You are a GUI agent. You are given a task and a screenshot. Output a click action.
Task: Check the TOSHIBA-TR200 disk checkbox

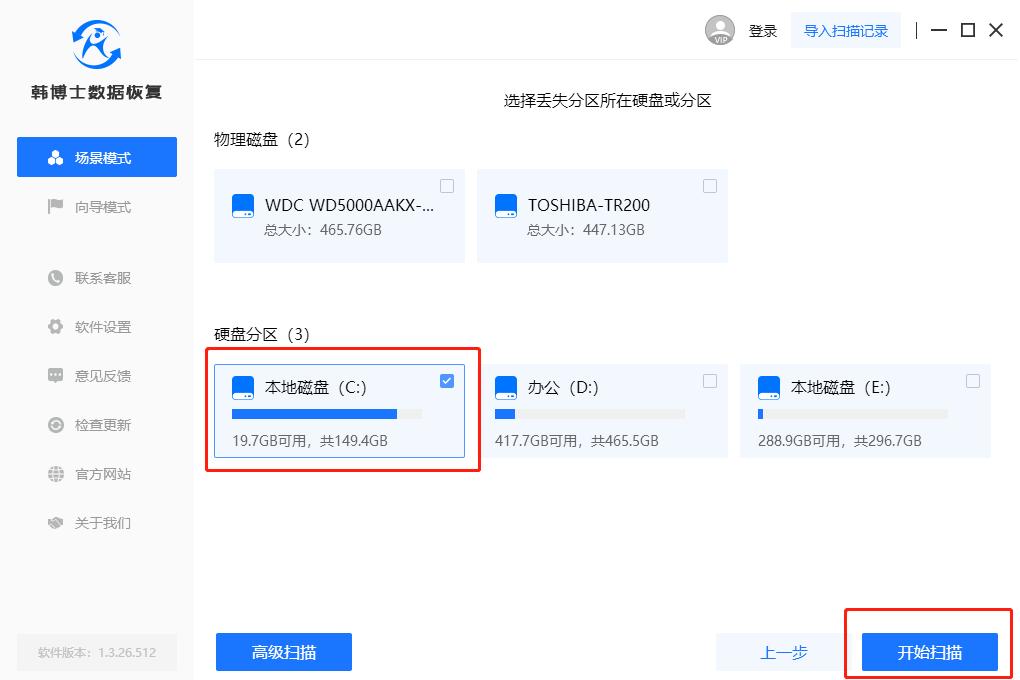click(710, 186)
